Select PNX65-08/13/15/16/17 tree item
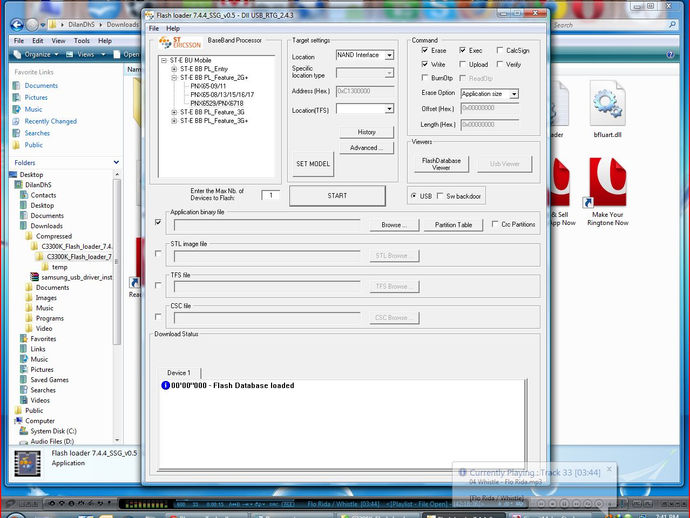The image size is (690, 518). (222, 95)
